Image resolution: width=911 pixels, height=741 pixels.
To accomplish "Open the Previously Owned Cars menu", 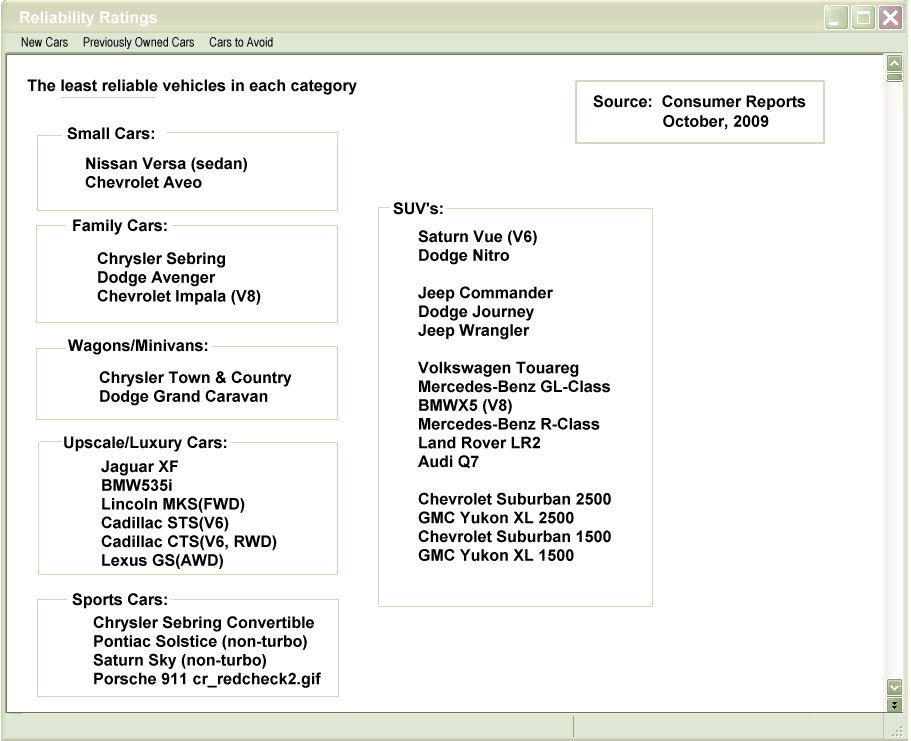I will [x=138, y=43].
